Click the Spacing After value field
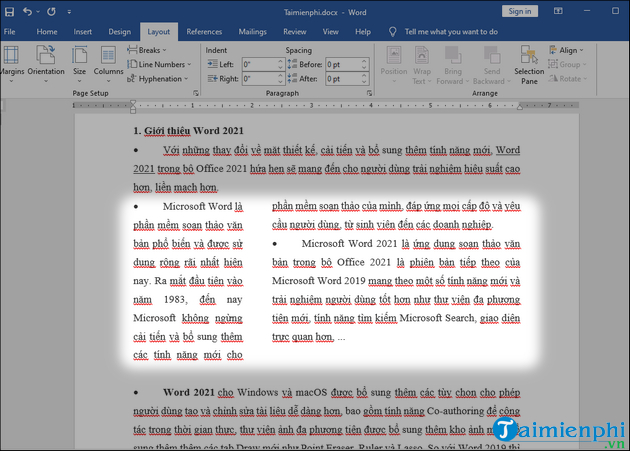This screenshot has height=451, width=630. click(343, 79)
